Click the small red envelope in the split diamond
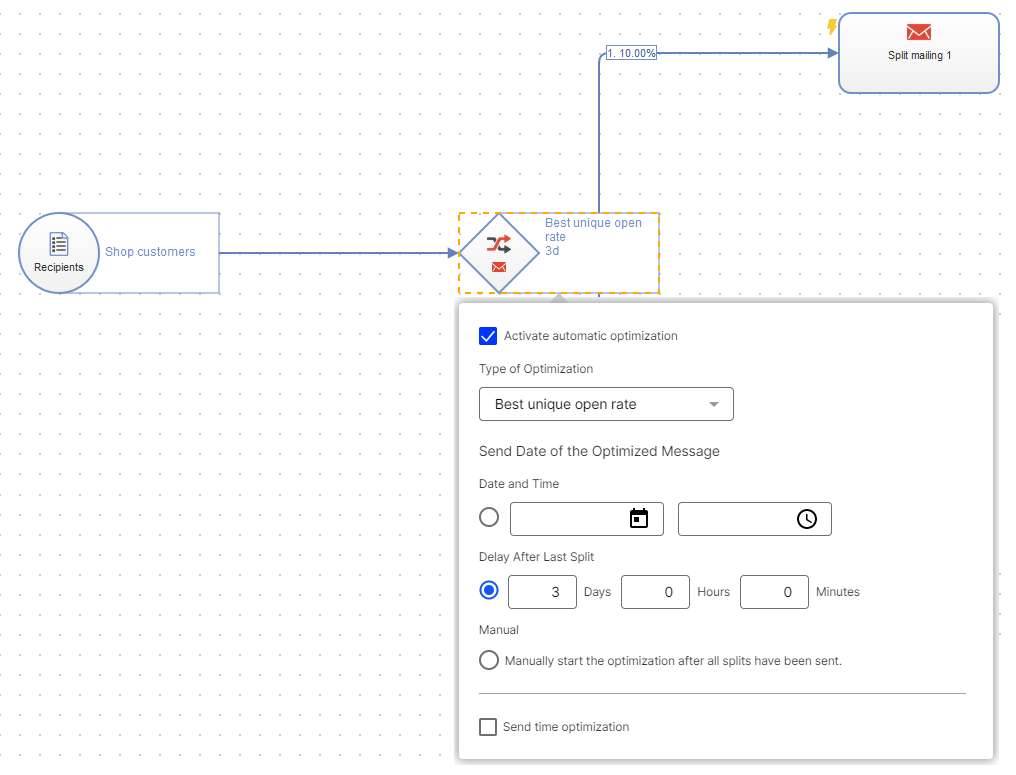The height and width of the screenshot is (775, 1016). pos(499,267)
